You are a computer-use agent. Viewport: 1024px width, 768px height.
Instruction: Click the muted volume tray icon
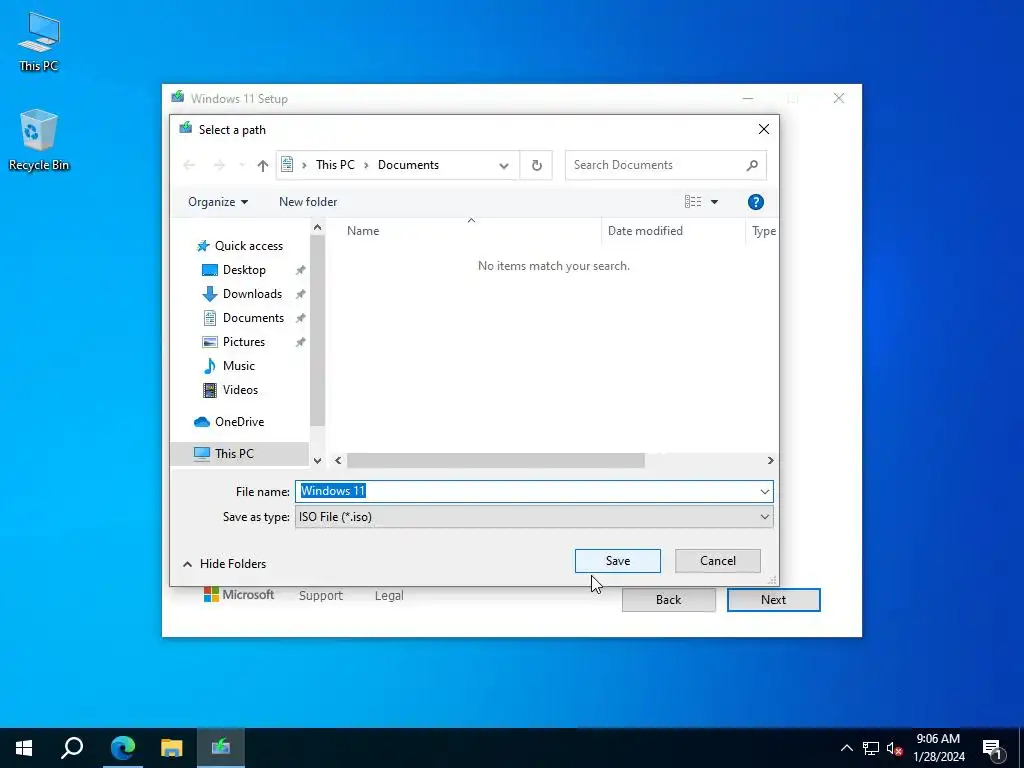(x=894, y=748)
